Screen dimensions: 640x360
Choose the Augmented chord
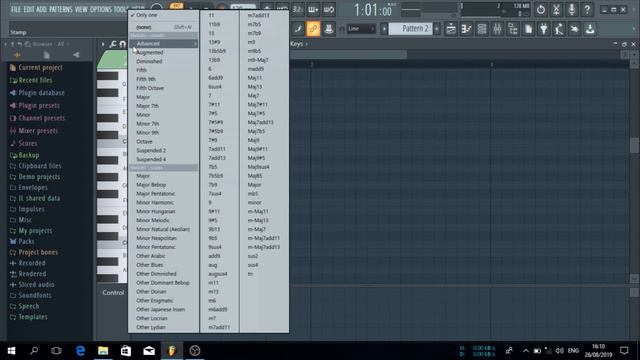pyautogui.click(x=163, y=53)
